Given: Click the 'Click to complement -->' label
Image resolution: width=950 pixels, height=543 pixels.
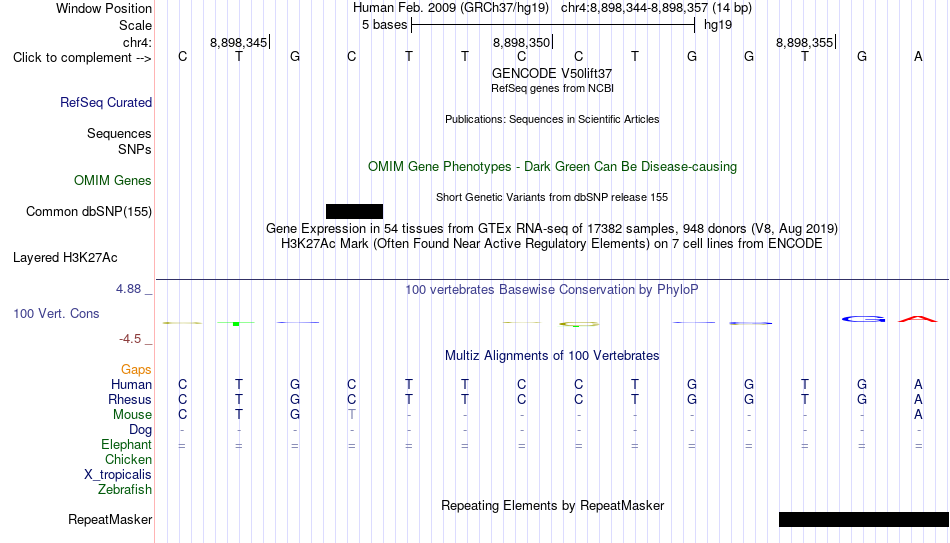Looking at the screenshot, I should (82, 58).
